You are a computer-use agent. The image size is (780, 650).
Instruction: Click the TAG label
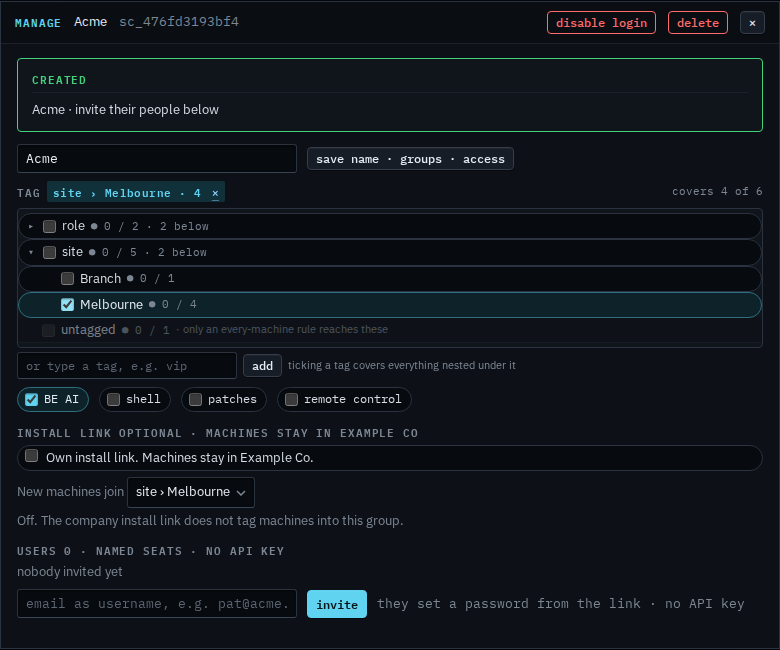pyautogui.click(x=28, y=193)
